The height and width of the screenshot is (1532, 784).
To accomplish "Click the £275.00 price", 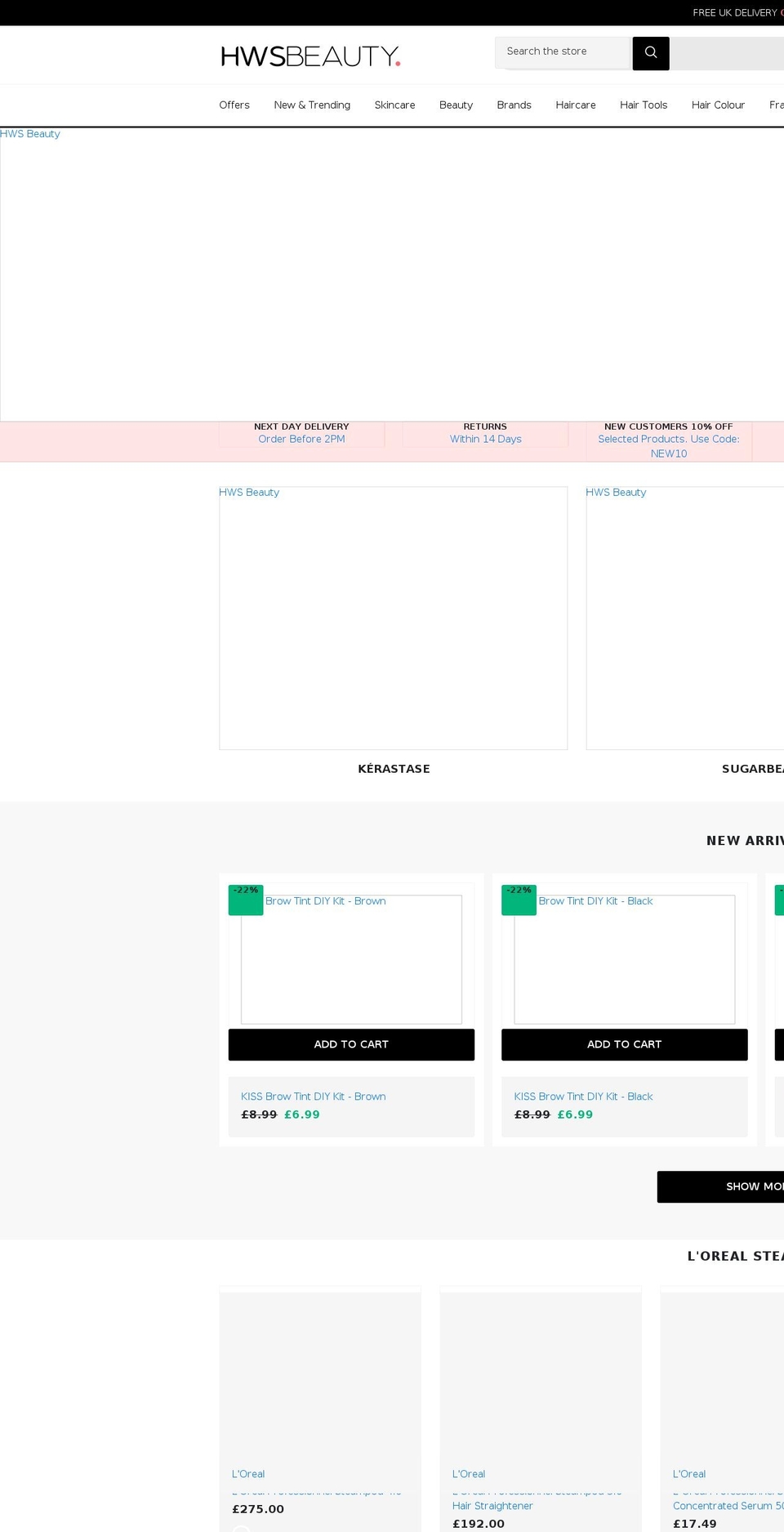I will 258,1509.
